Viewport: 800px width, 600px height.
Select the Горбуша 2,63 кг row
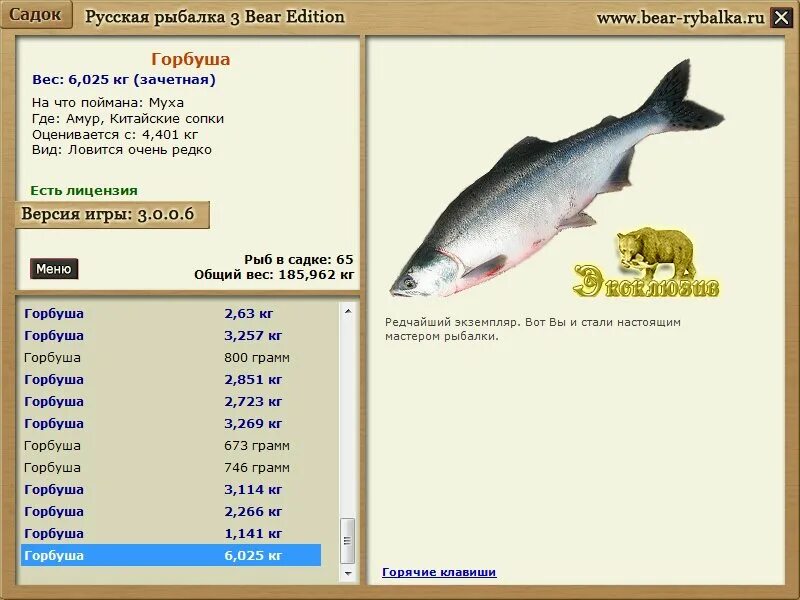(x=171, y=313)
